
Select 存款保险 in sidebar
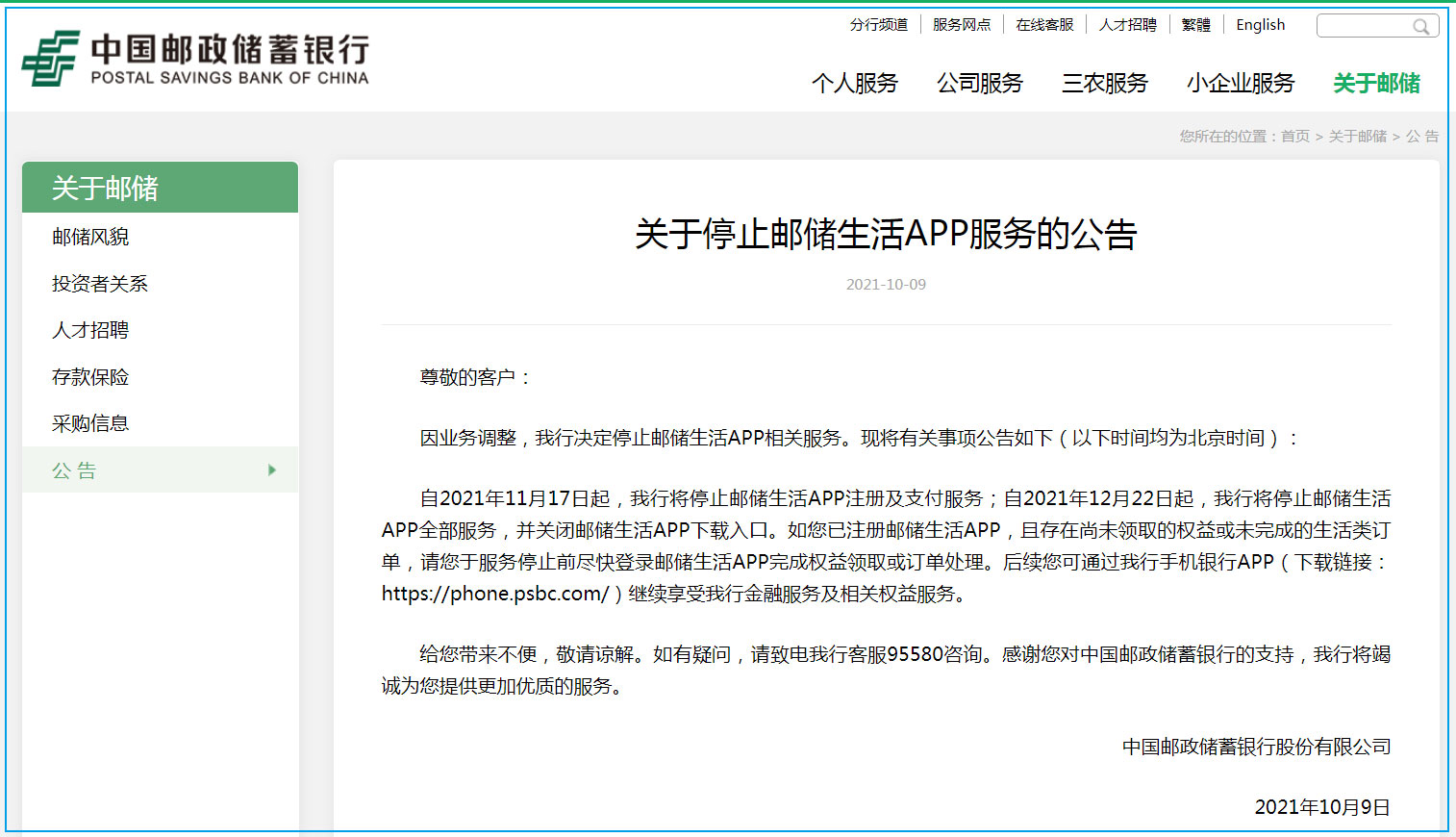[x=160, y=377]
